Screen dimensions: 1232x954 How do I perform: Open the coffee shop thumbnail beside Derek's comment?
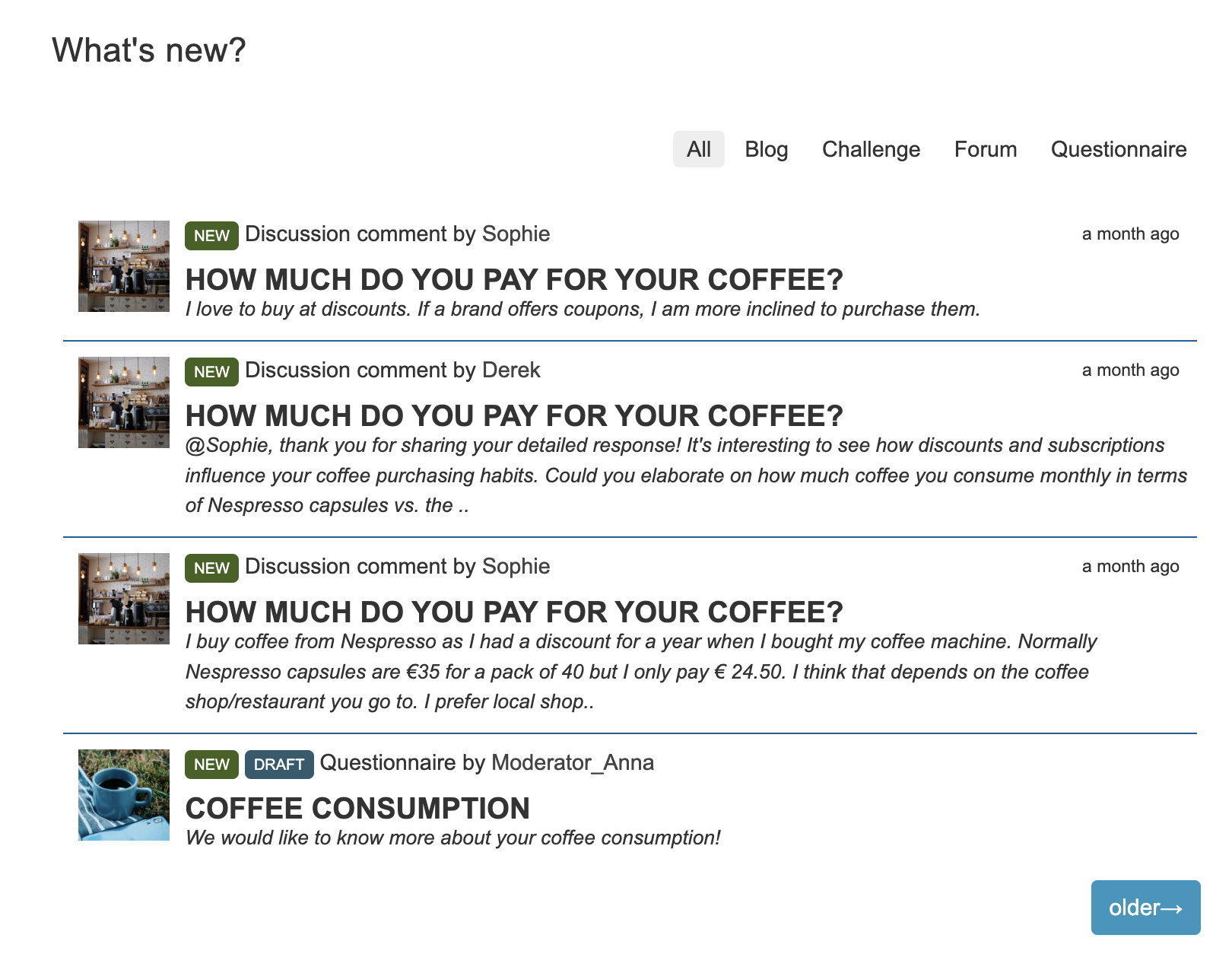(124, 402)
